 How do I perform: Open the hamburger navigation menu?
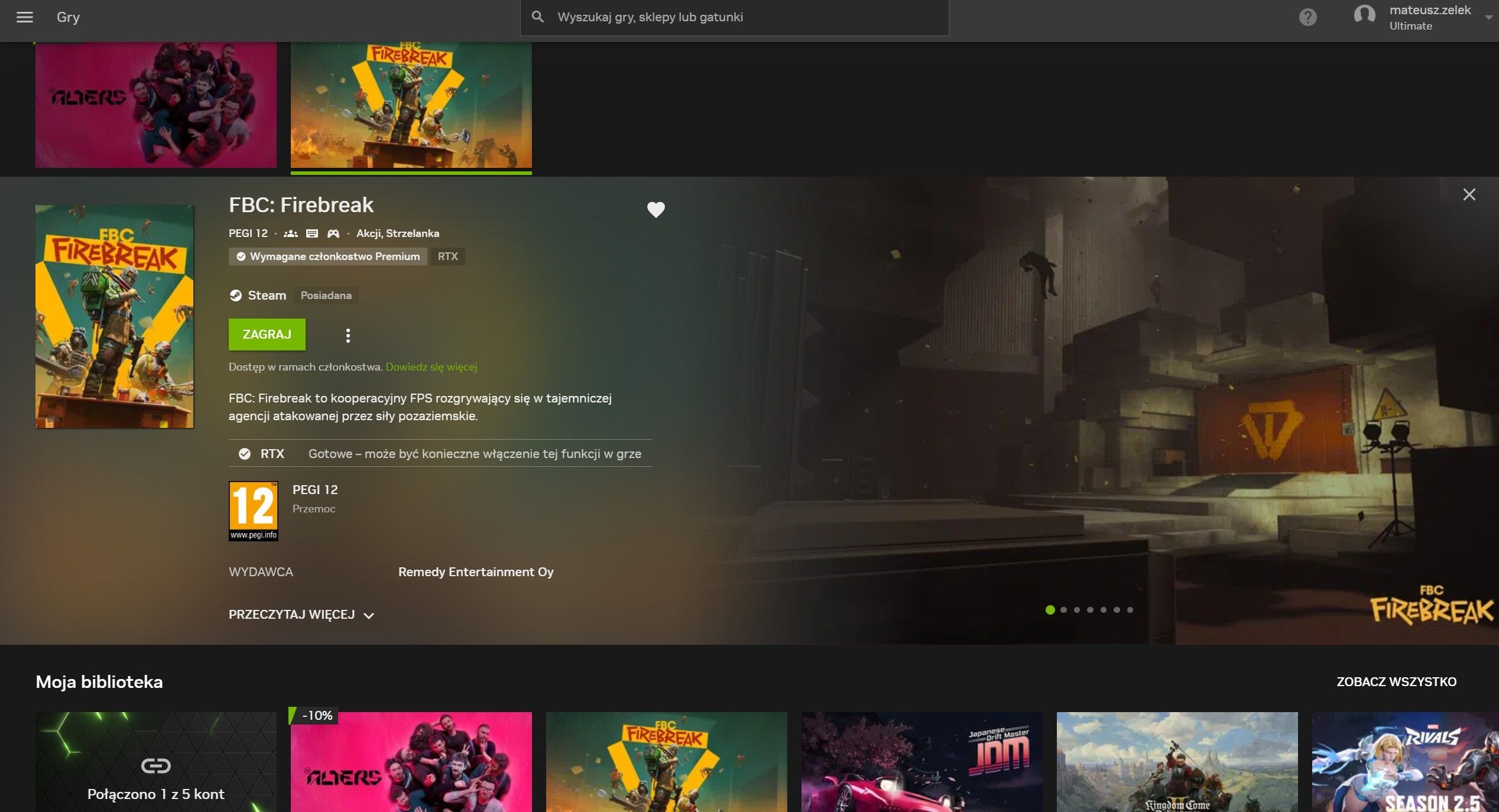[x=24, y=17]
